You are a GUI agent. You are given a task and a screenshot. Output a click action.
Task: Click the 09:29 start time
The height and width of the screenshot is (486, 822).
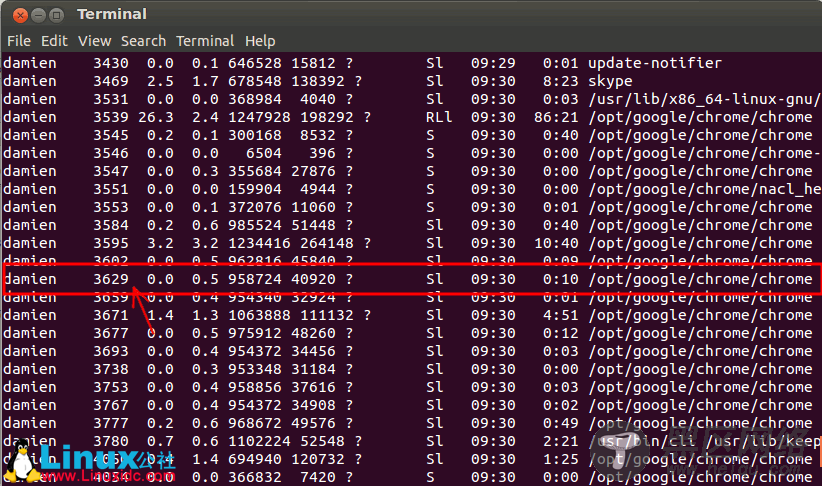point(493,63)
